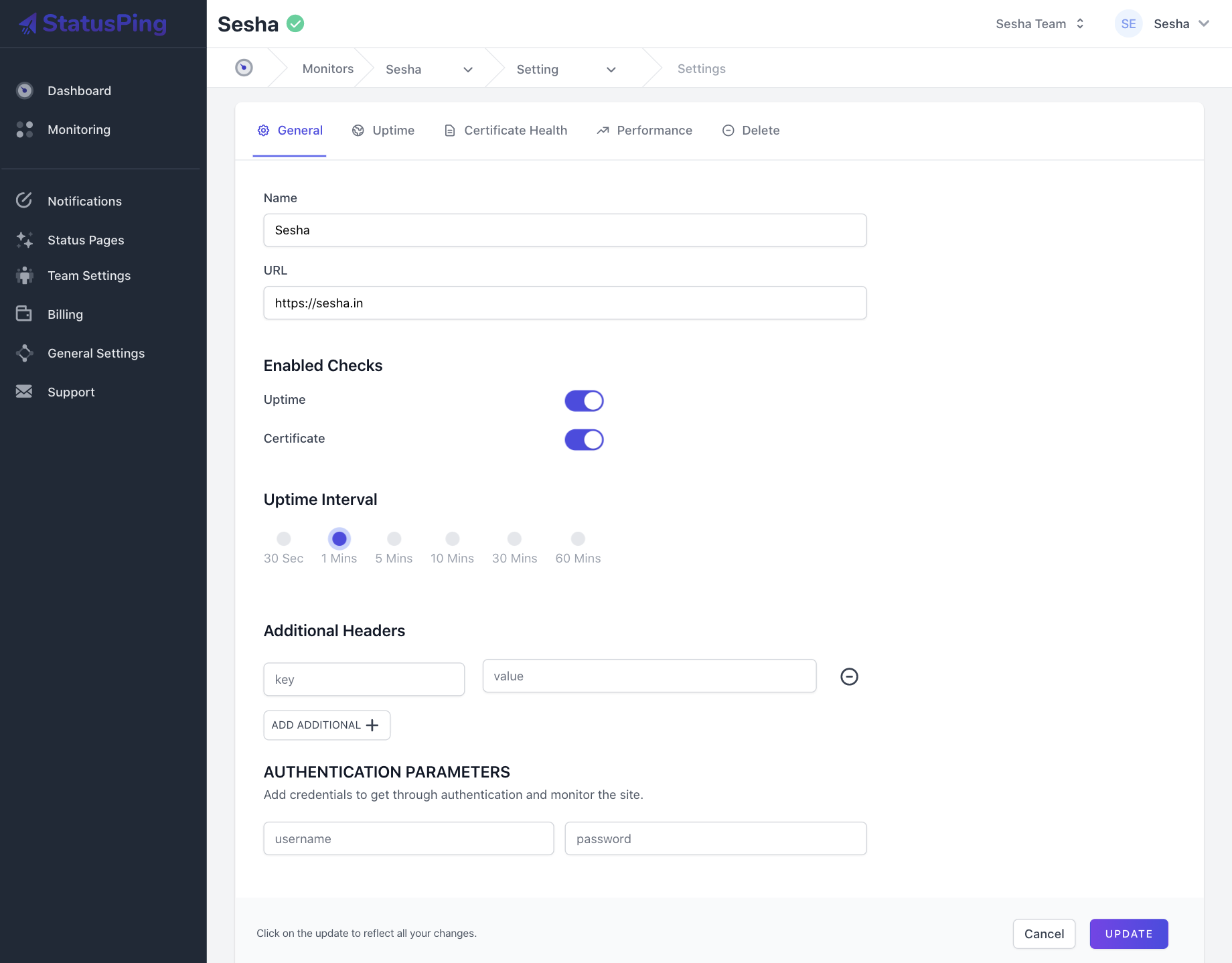Expand the Sesha user menu chevron
This screenshot has height=963, width=1232.
(1204, 23)
